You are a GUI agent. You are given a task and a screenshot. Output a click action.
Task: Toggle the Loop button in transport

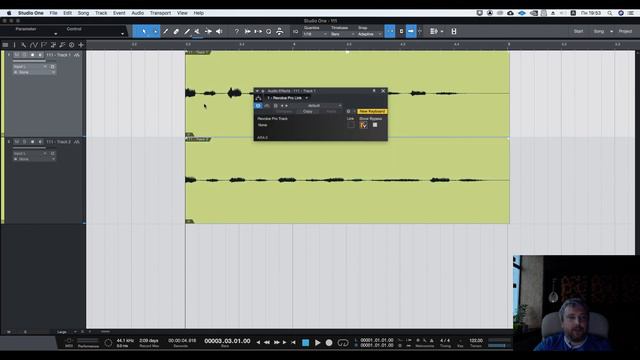(343, 343)
